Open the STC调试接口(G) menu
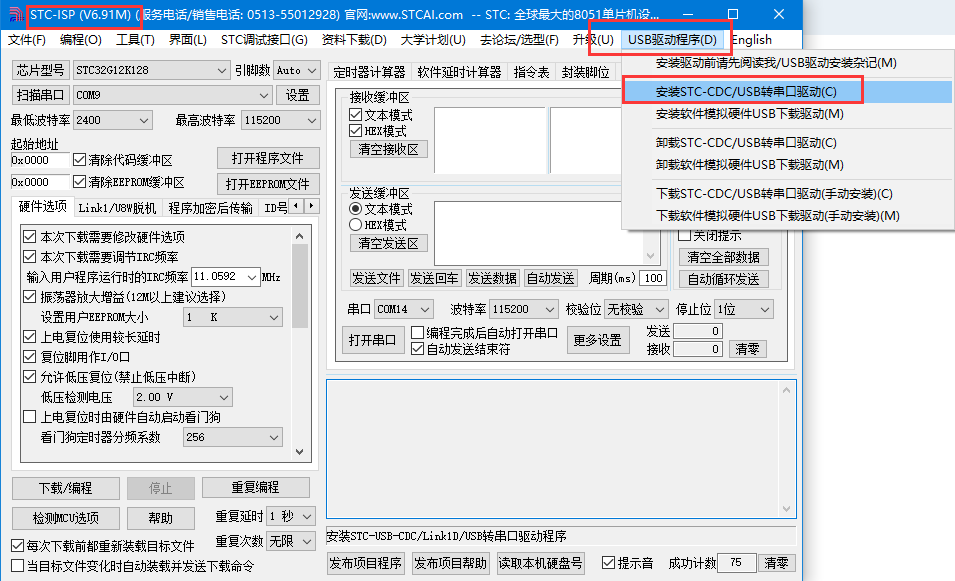The width and height of the screenshot is (955, 581). click(264, 40)
